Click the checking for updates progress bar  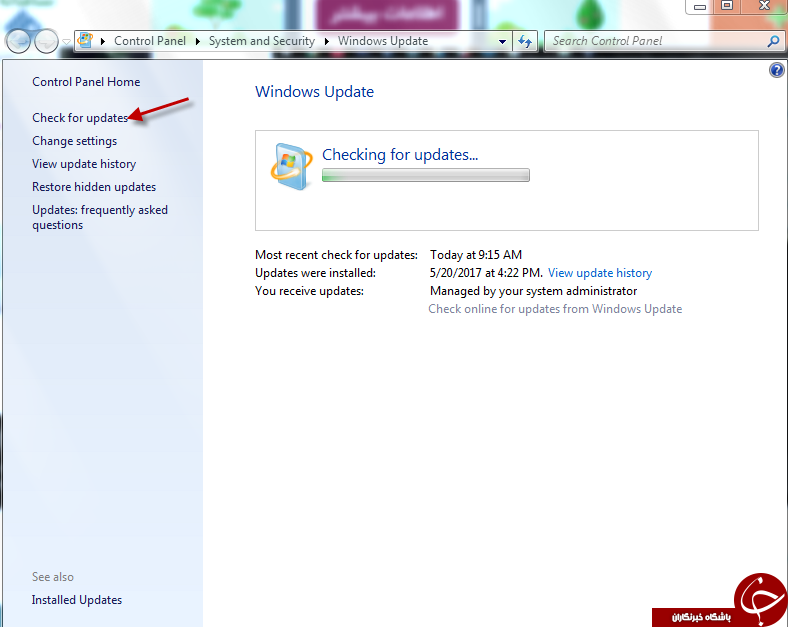coord(426,175)
